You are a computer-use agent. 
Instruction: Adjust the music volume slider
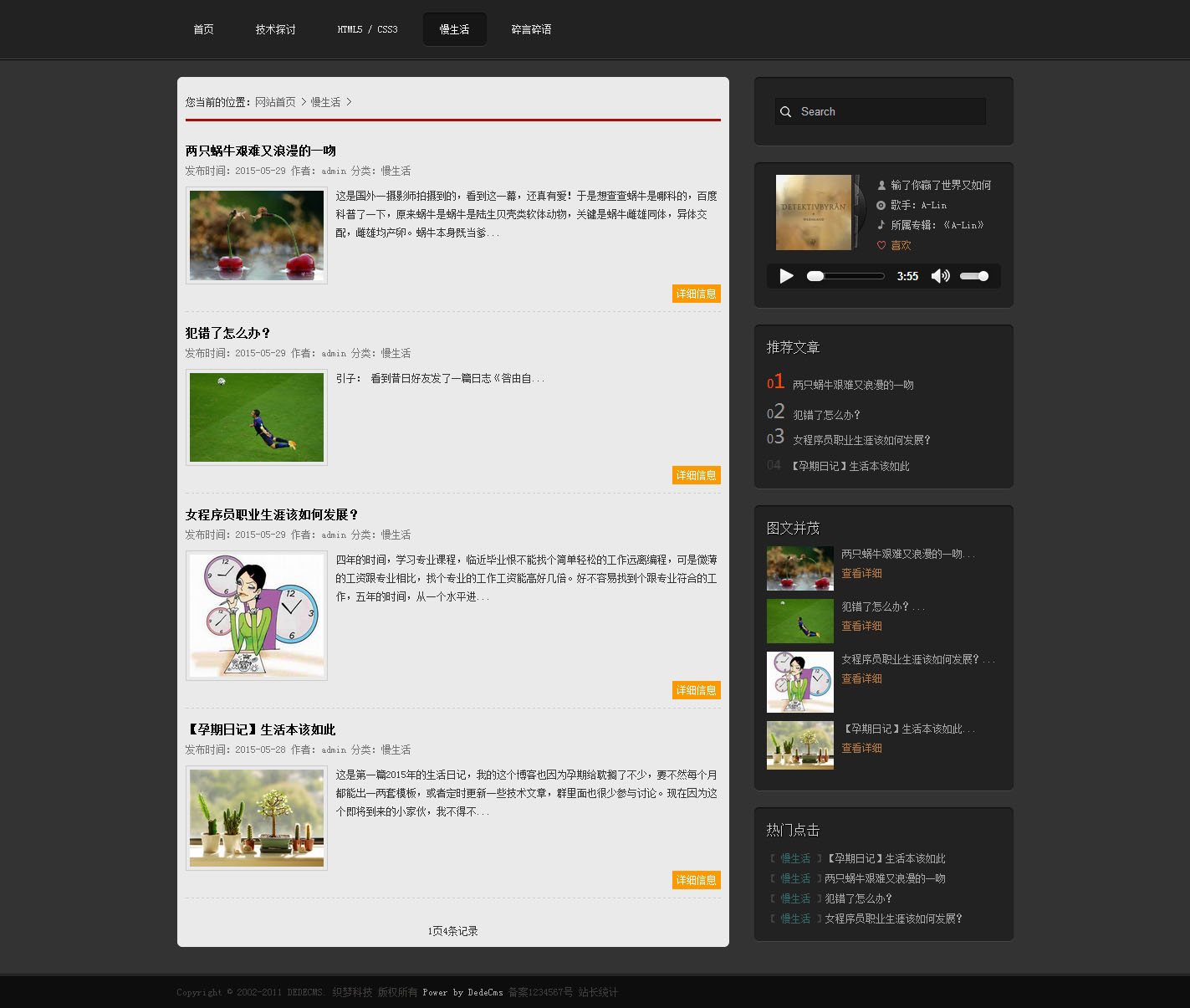[x=974, y=276]
